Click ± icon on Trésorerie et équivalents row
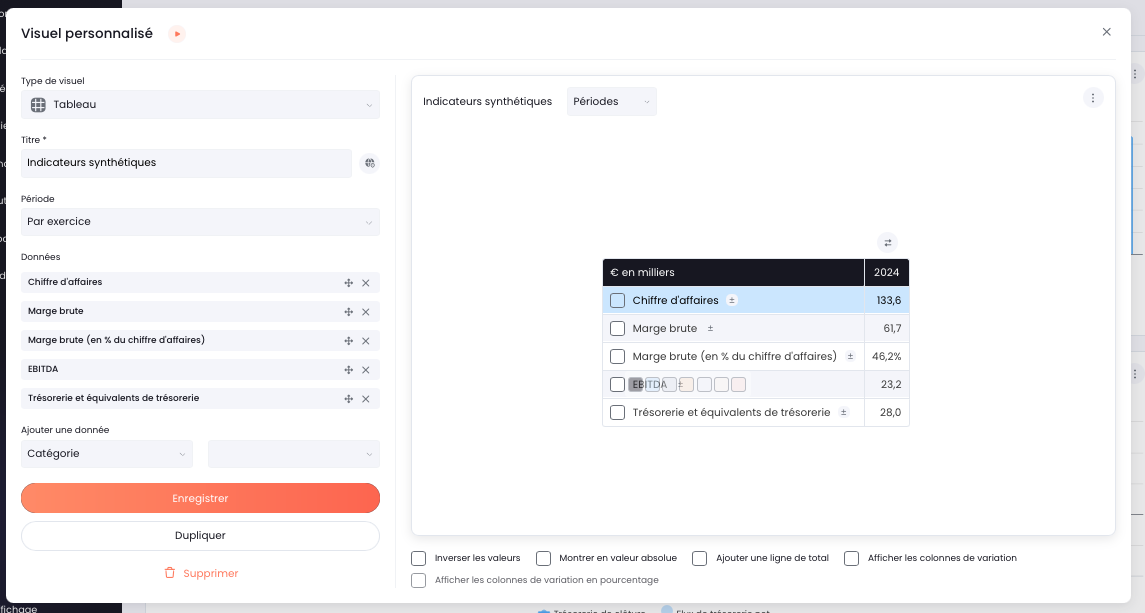The width and height of the screenshot is (1145, 613). click(843, 412)
